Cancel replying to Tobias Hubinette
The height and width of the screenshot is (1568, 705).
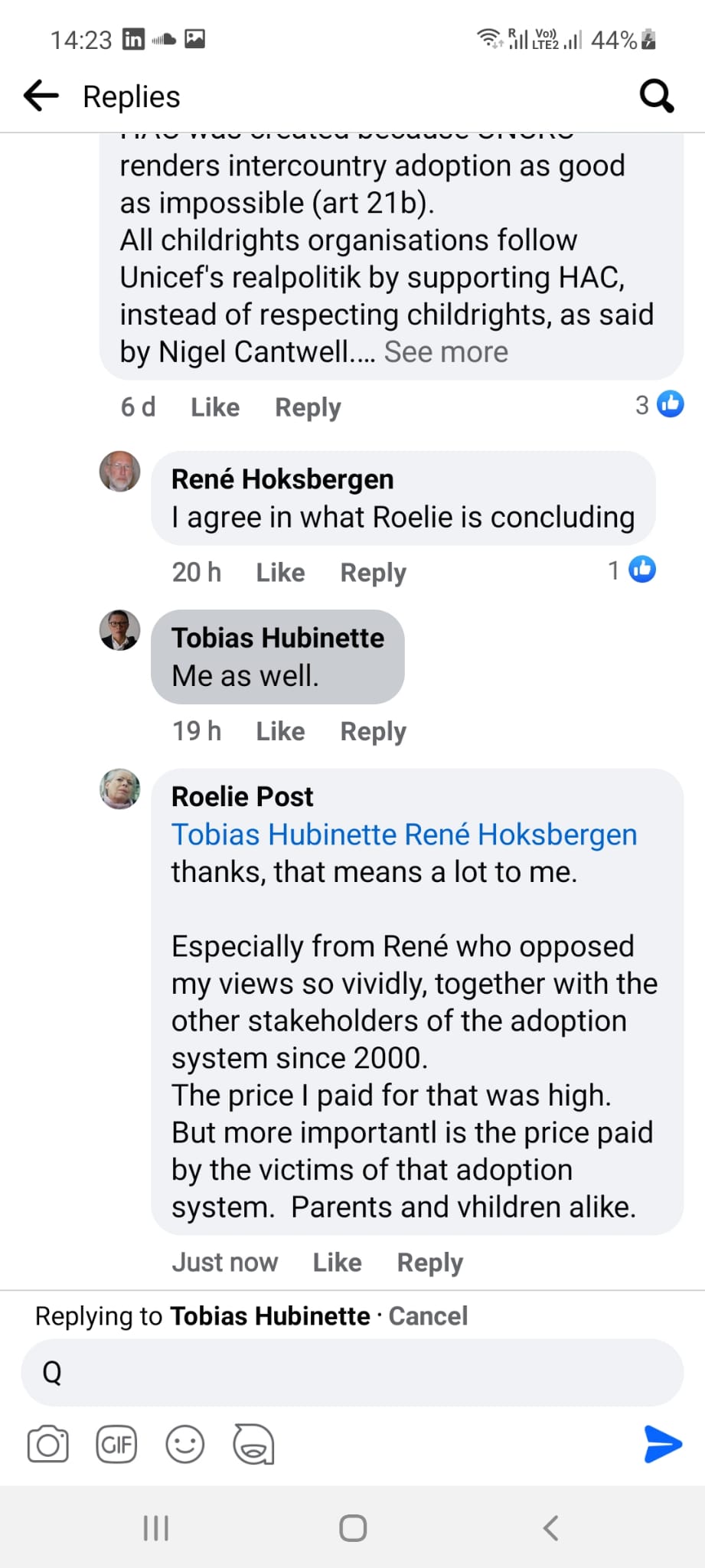tap(428, 1316)
